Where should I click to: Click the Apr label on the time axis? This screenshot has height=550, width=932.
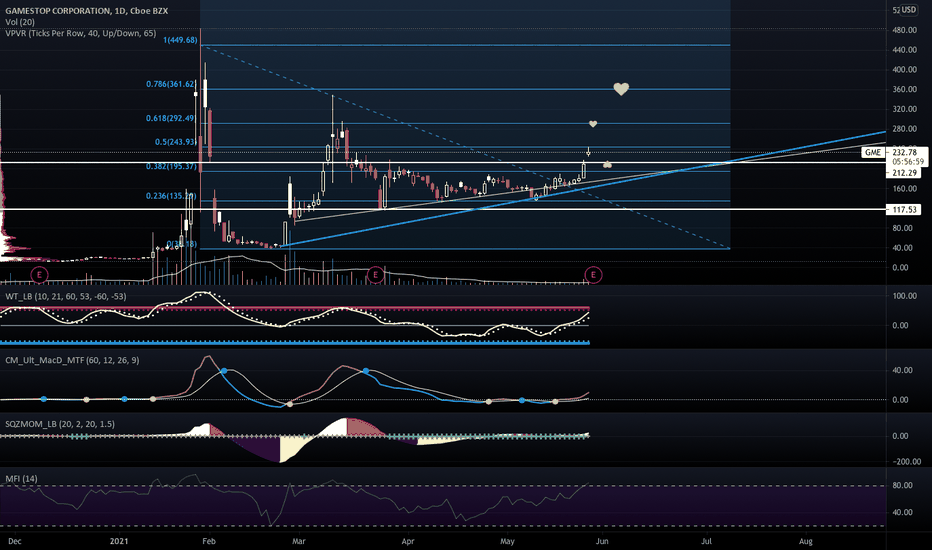coord(408,541)
